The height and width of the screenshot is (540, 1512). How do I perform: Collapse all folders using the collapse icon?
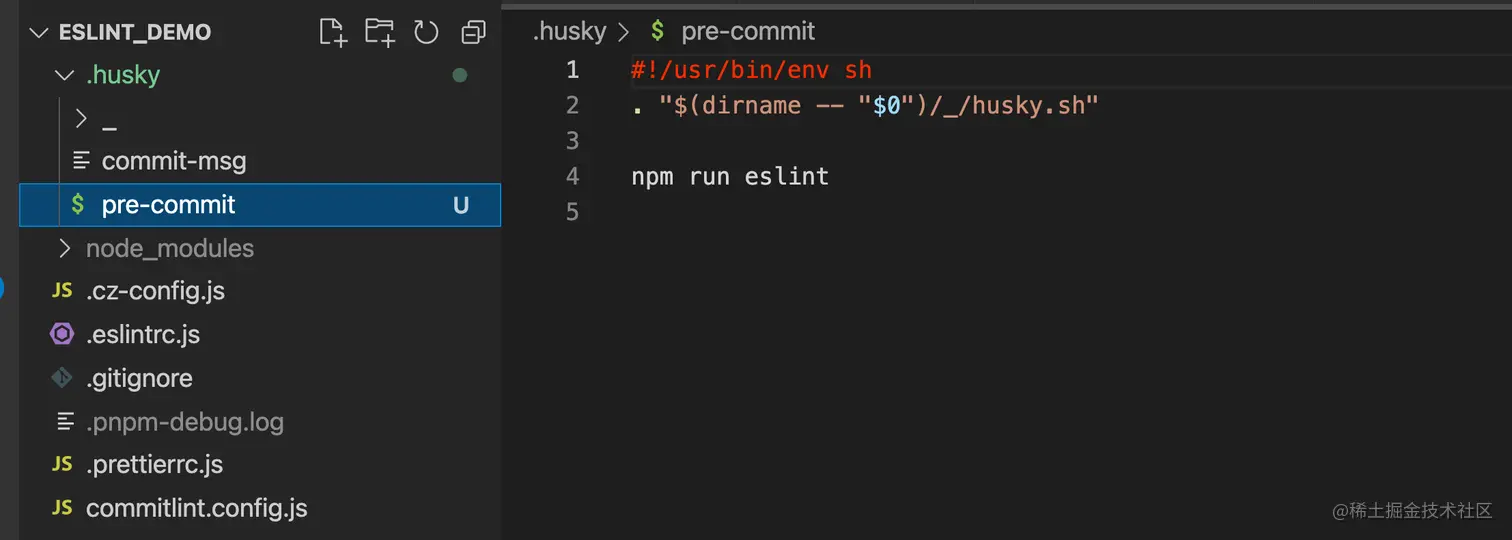(473, 32)
